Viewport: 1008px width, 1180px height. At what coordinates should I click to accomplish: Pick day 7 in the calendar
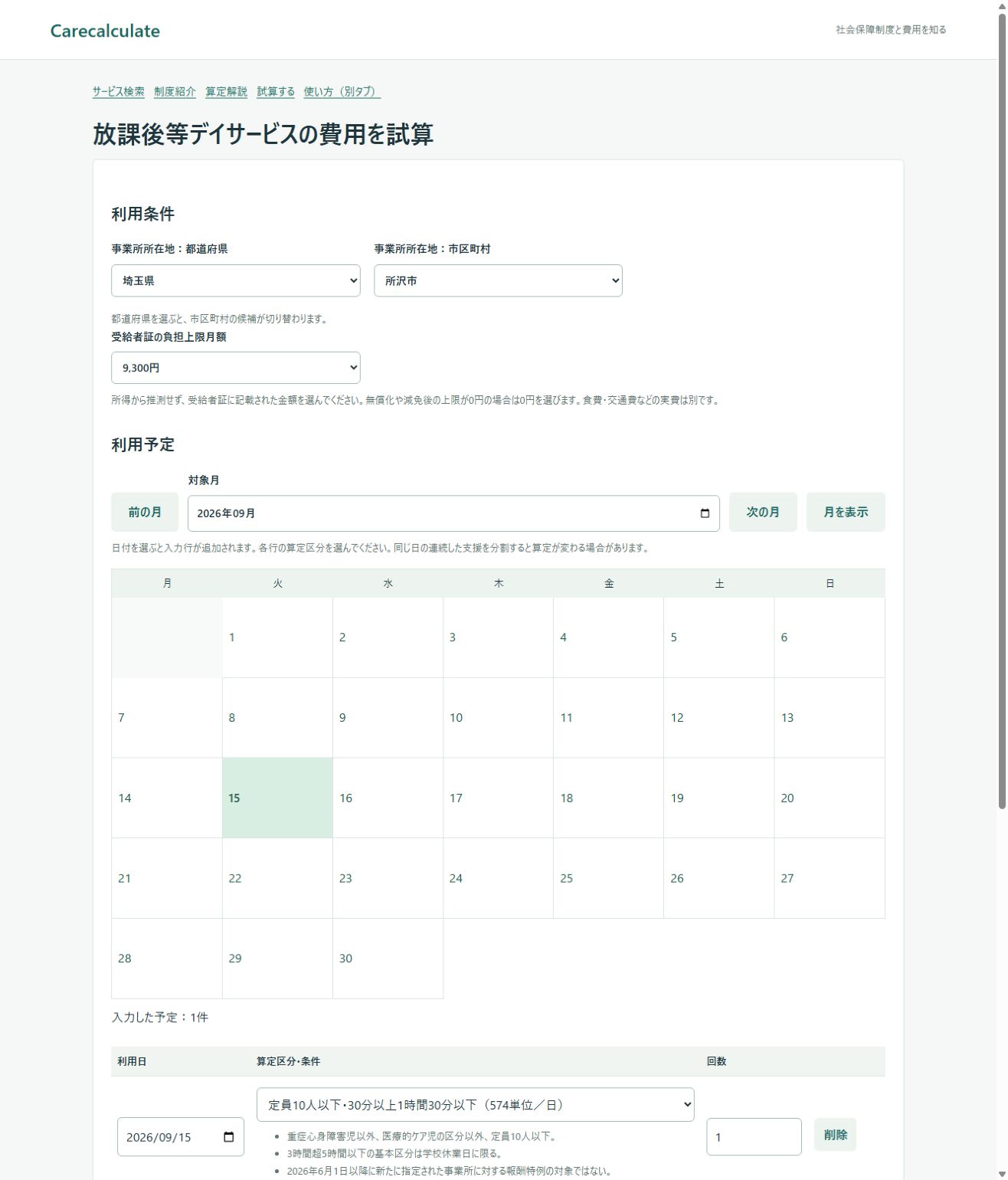tap(167, 718)
